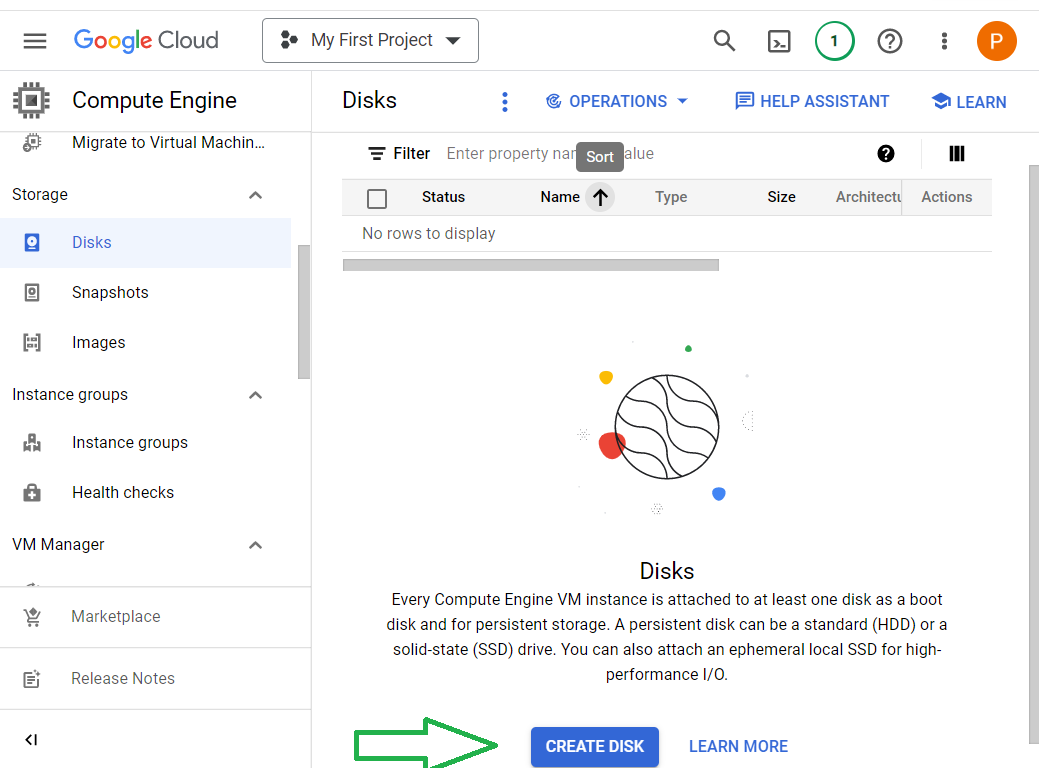The width and height of the screenshot is (1039, 768).
Task: Open the Learn panel
Action: (x=969, y=101)
